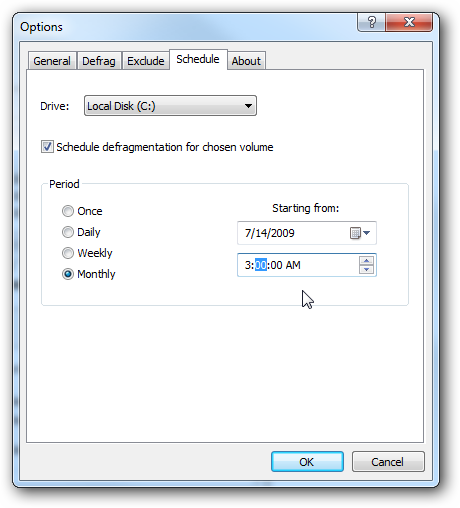460x508 pixels.
Task: Open the calendar date picker icon
Action: [355, 233]
